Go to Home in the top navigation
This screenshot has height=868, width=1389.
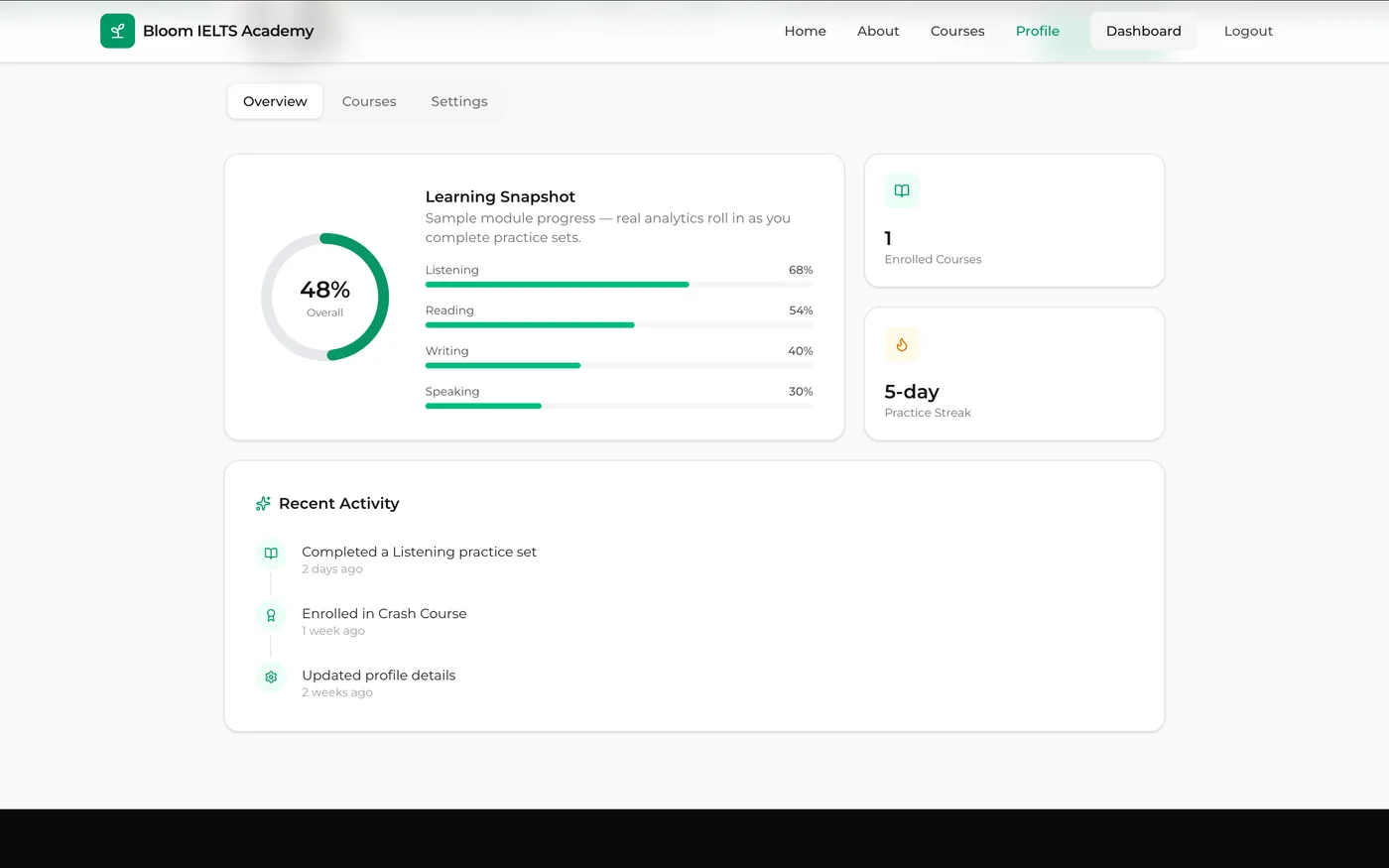point(805,31)
